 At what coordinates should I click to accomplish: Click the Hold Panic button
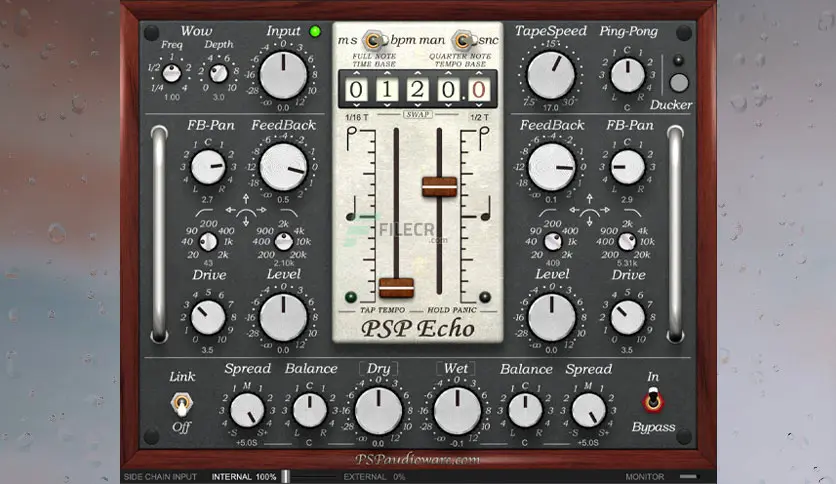485,297
